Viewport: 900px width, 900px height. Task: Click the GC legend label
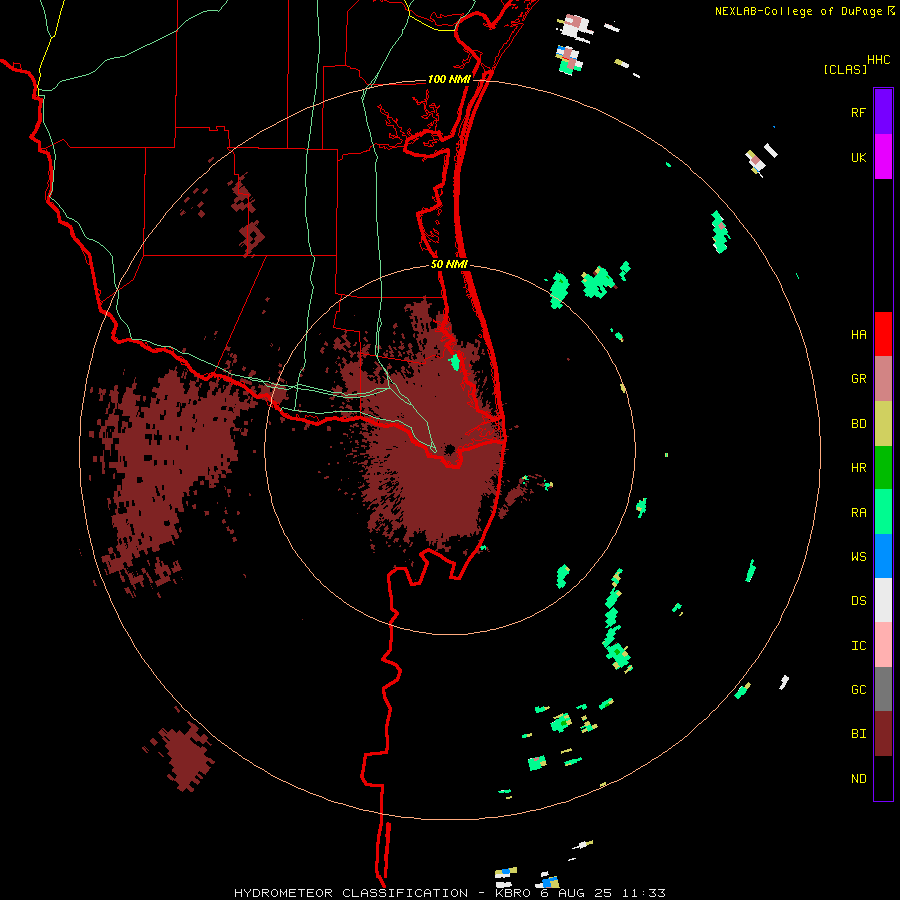(x=858, y=690)
